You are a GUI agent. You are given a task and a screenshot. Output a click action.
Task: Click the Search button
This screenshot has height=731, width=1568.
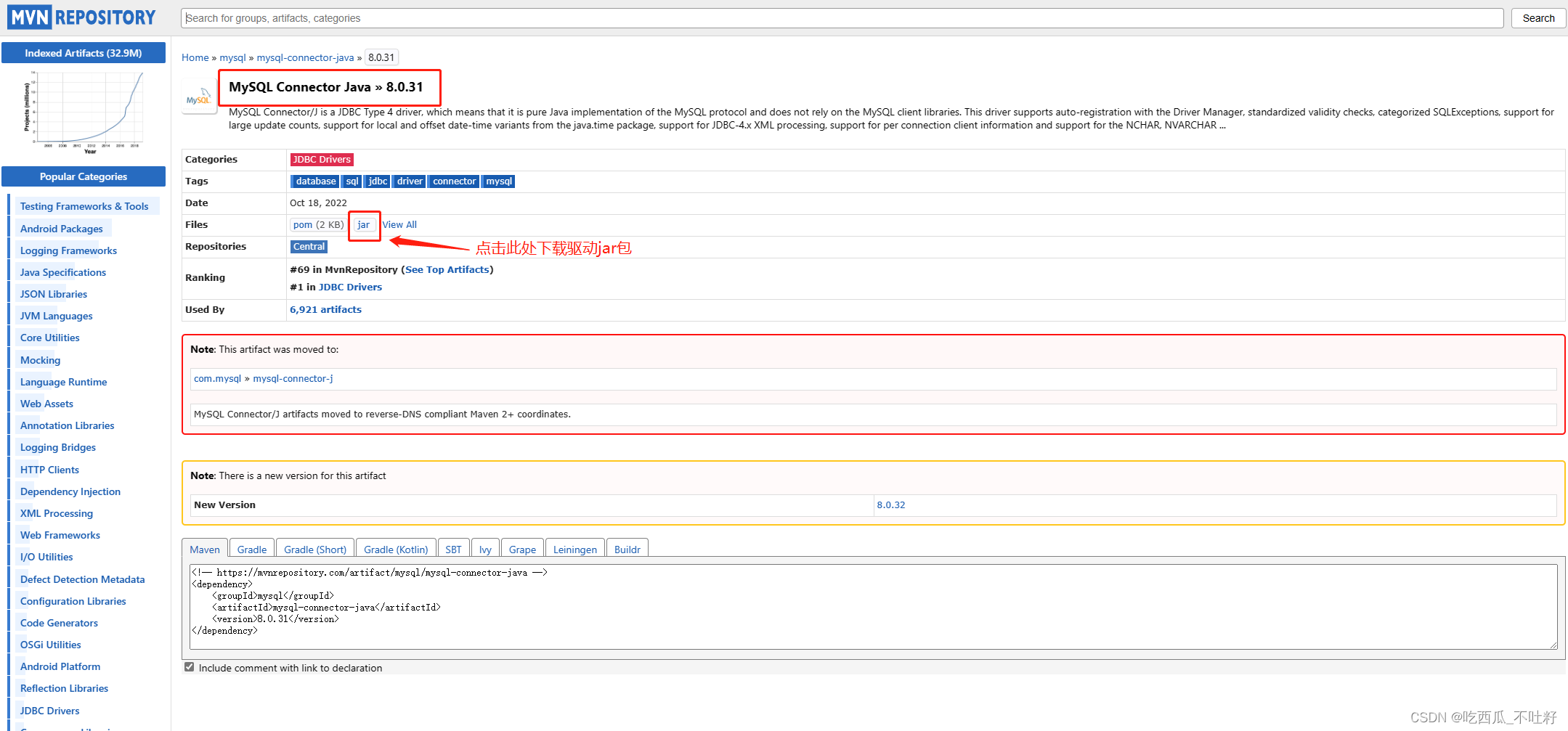(1538, 18)
